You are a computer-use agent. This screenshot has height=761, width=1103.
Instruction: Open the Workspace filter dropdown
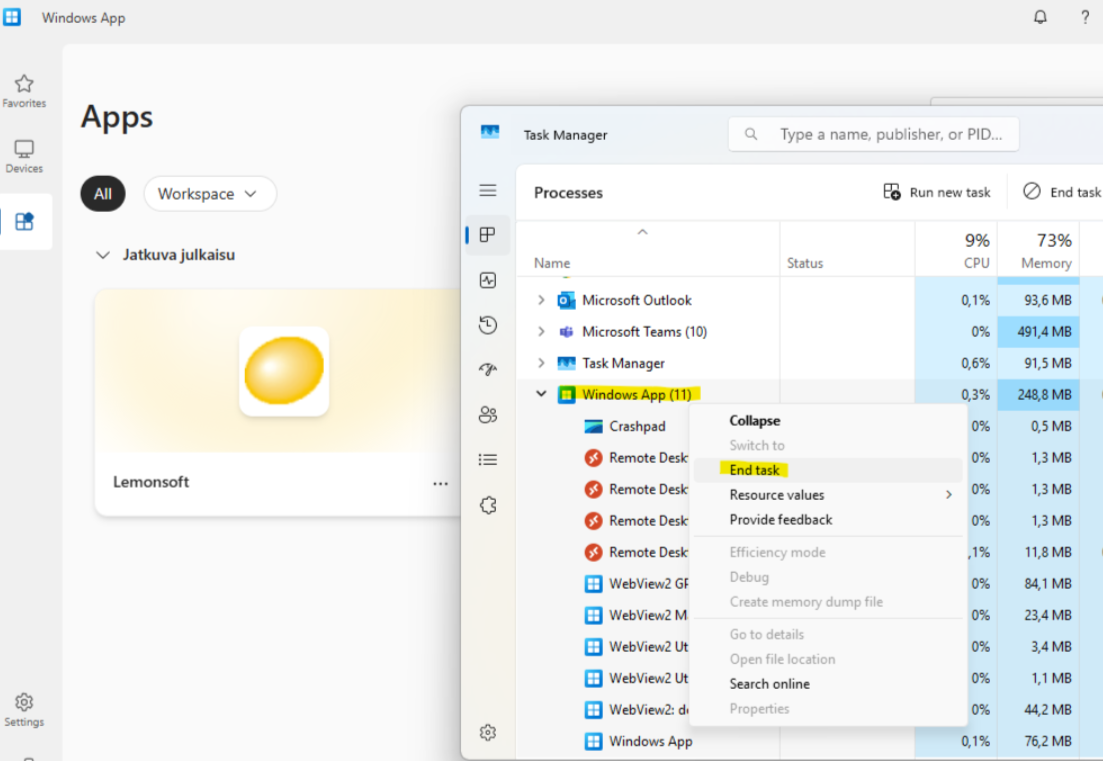pyautogui.click(x=209, y=194)
